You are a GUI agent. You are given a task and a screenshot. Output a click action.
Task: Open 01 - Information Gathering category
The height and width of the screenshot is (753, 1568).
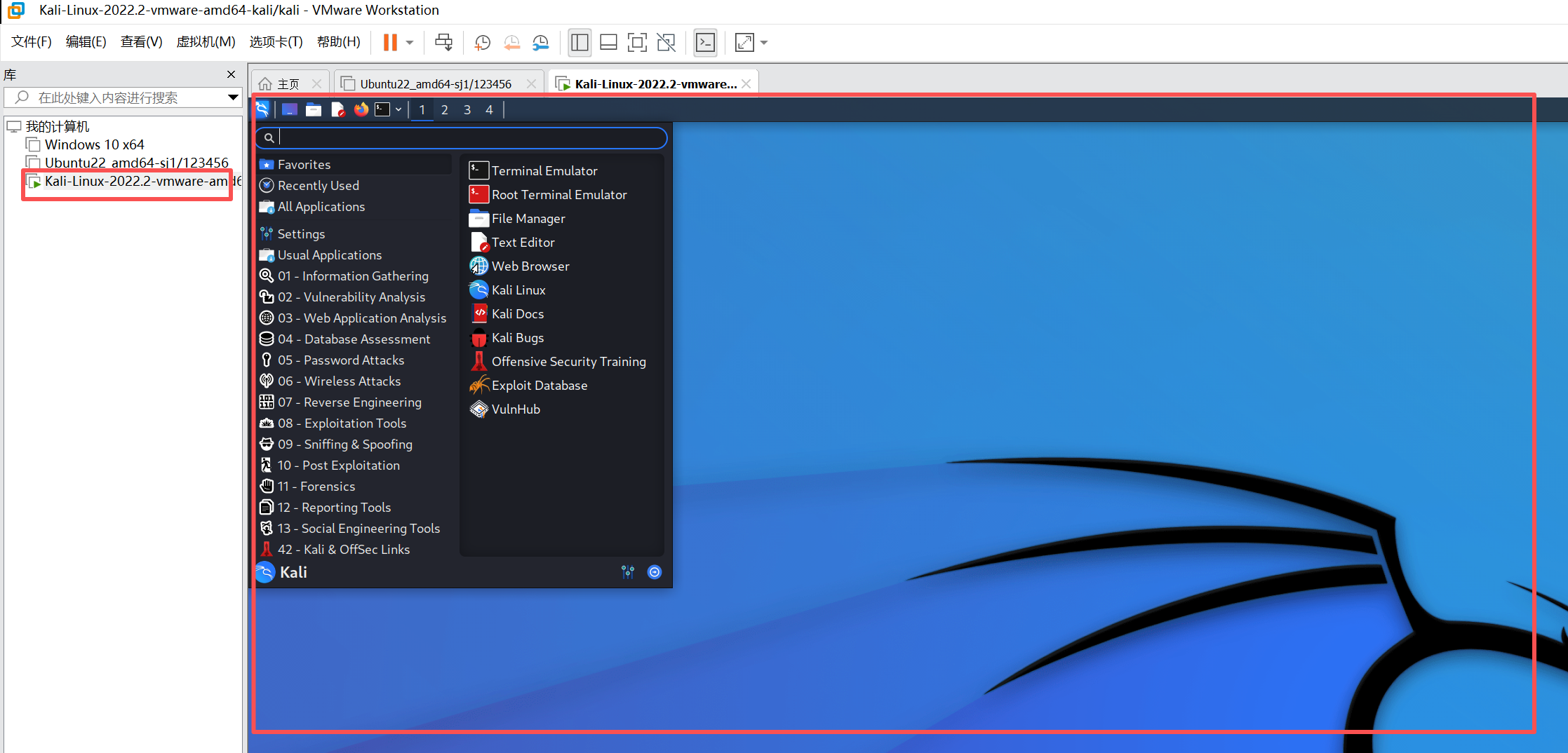pos(354,276)
